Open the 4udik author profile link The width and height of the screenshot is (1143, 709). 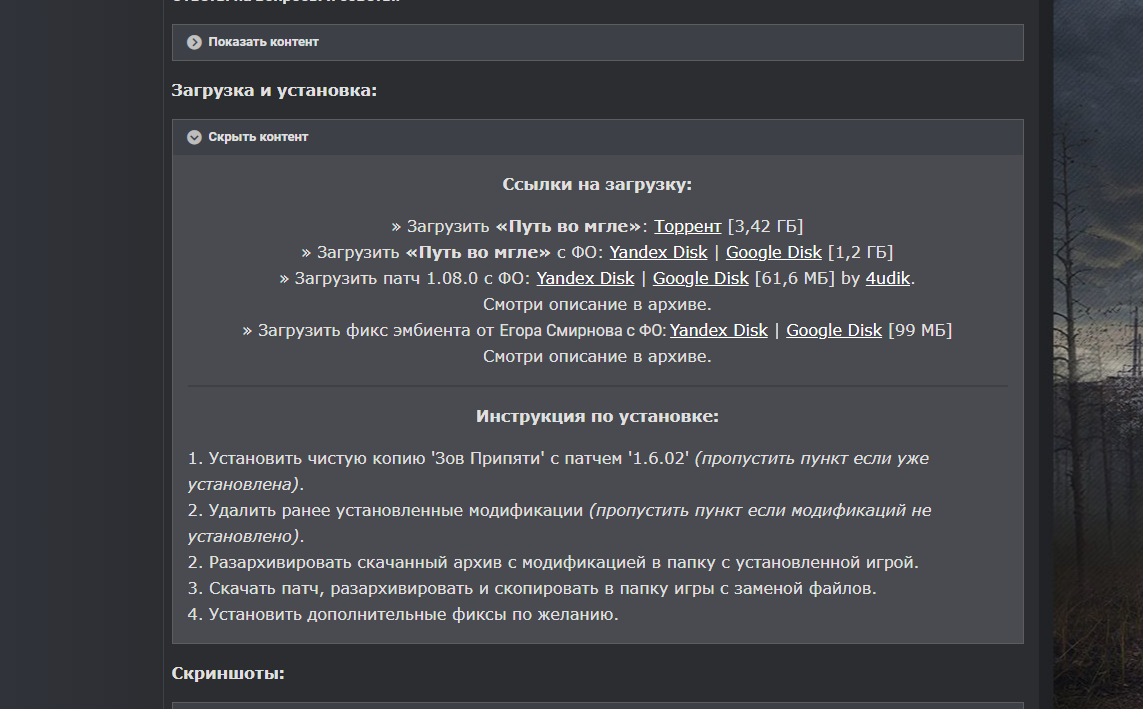[888, 278]
